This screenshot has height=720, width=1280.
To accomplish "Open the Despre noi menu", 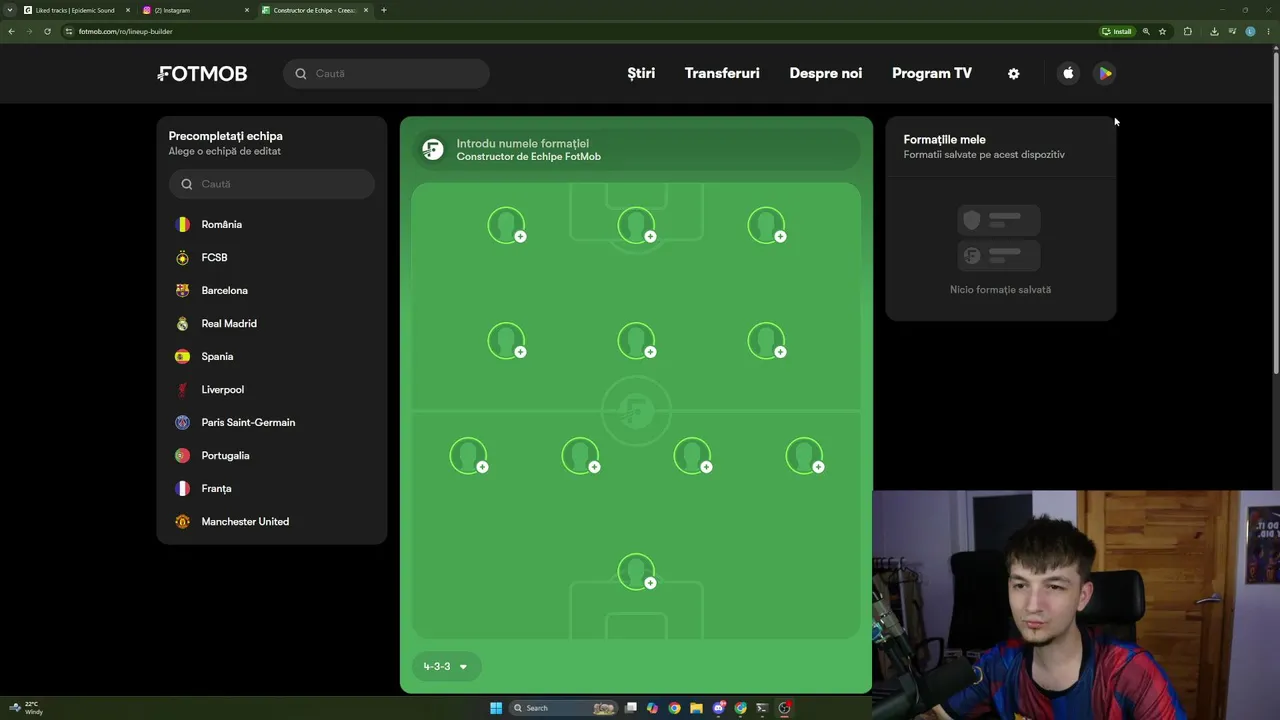I will click(x=826, y=73).
